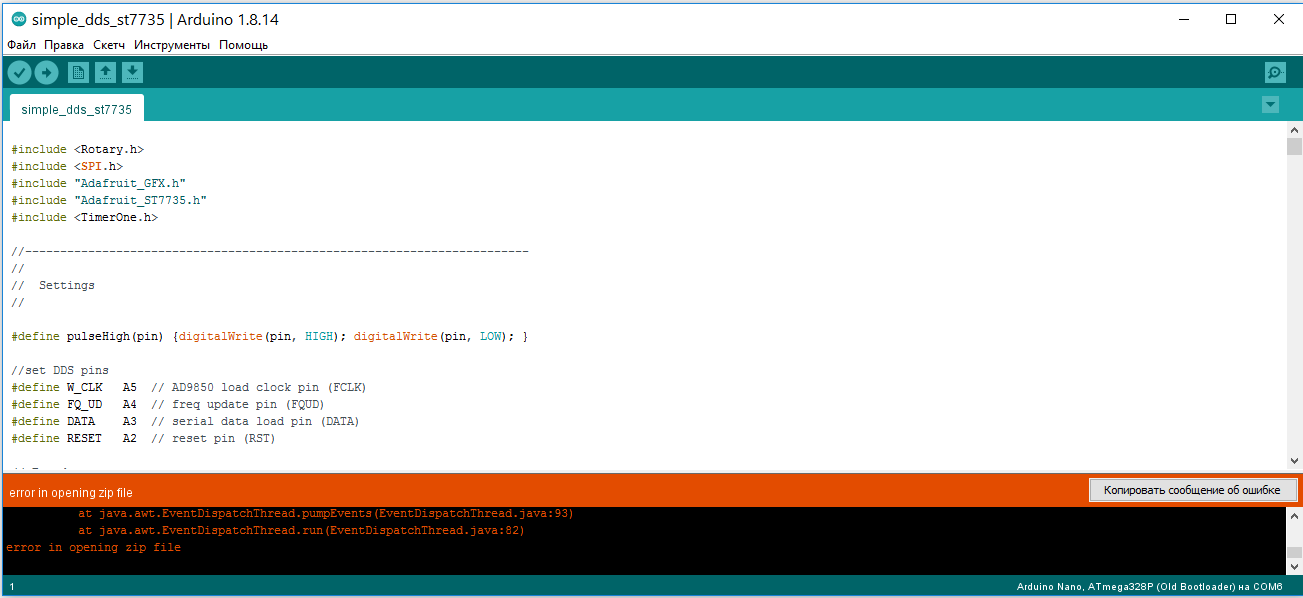1303x598 pixels.
Task: Open the Помощь menu
Action: pos(243,45)
